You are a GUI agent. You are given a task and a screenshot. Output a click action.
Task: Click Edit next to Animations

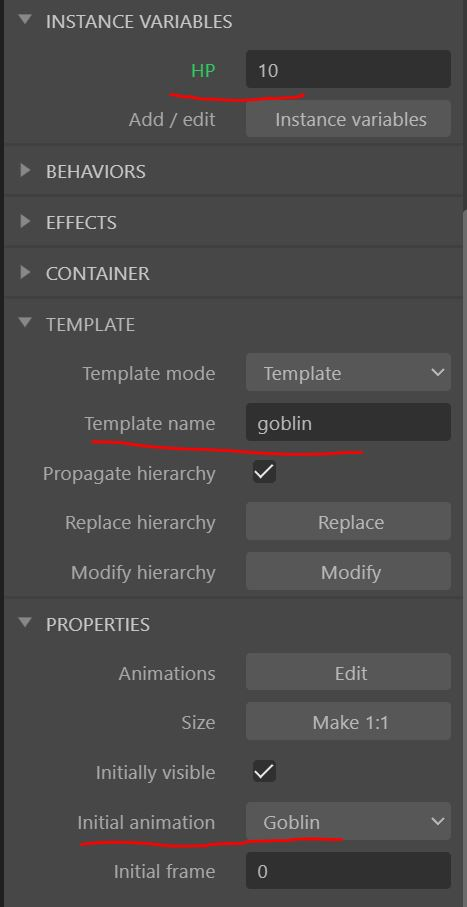348,672
